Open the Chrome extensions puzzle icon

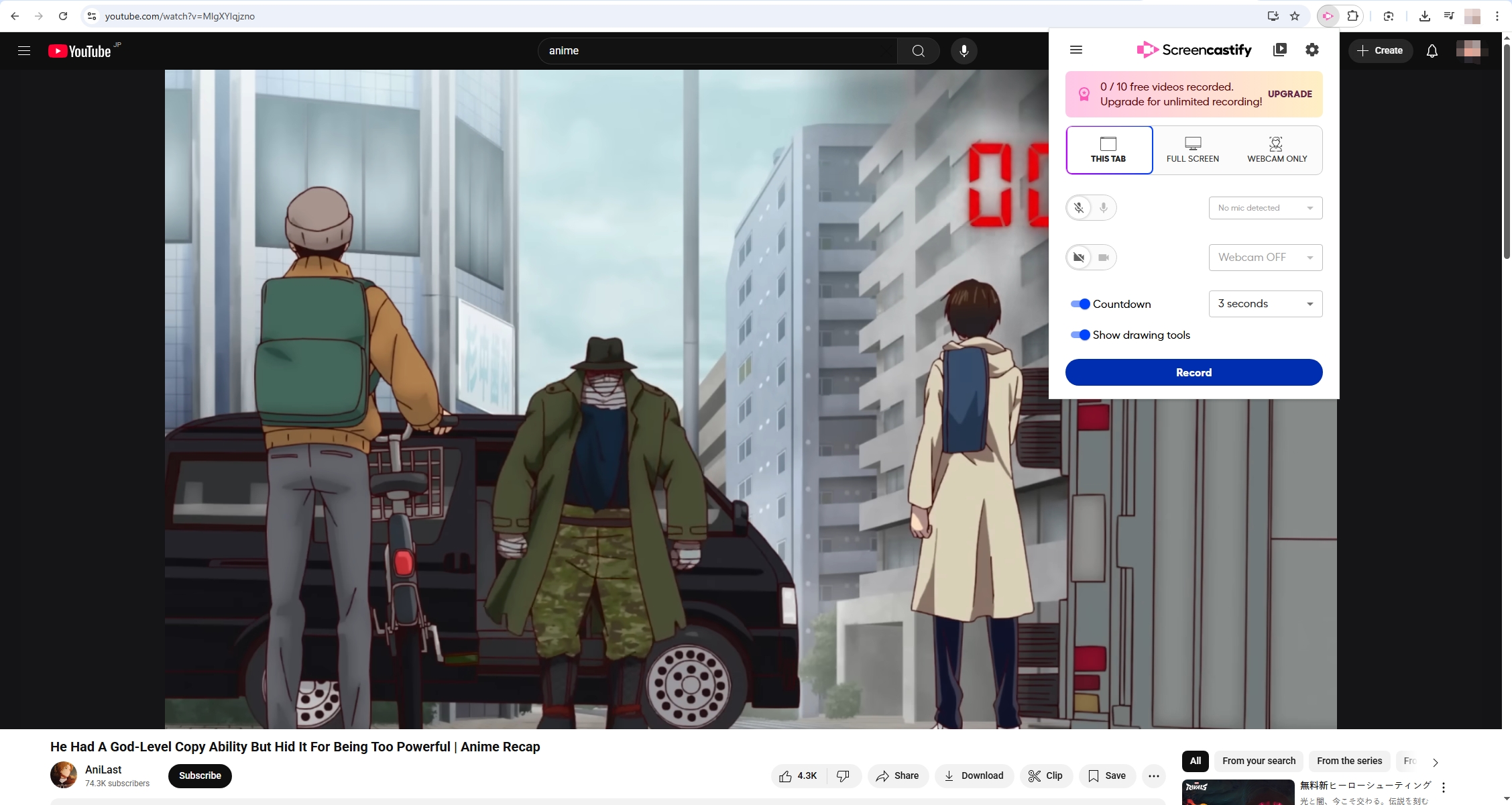[1353, 16]
